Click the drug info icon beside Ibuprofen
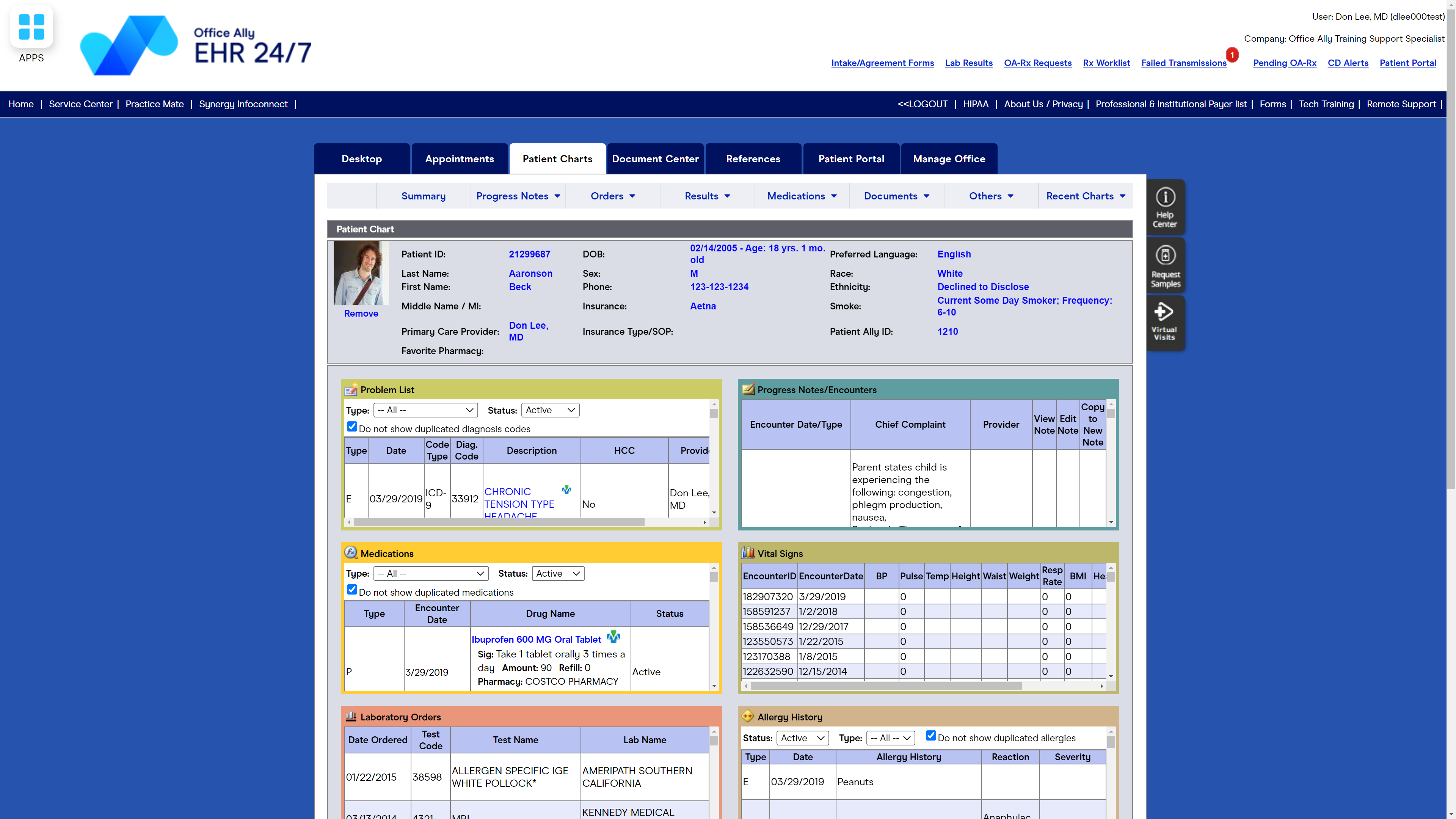The width and height of the screenshot is (1456, 819). click(x=613, y=637)
